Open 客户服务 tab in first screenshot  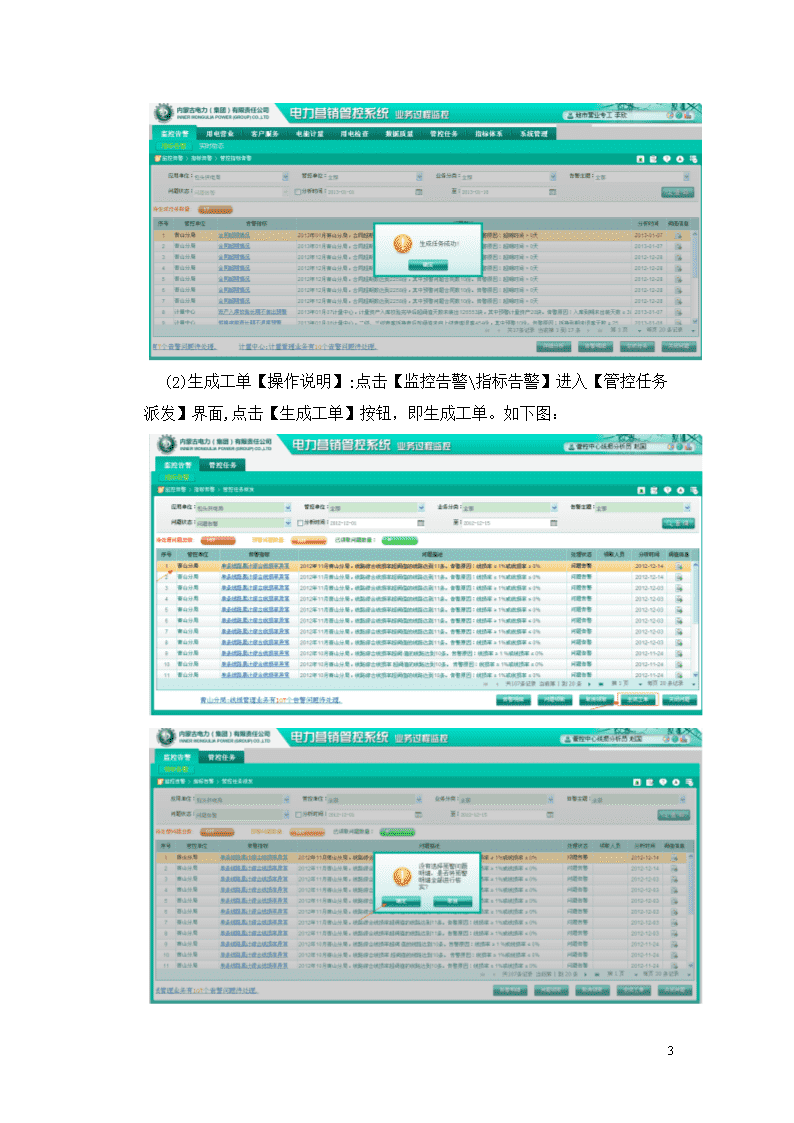265,134
